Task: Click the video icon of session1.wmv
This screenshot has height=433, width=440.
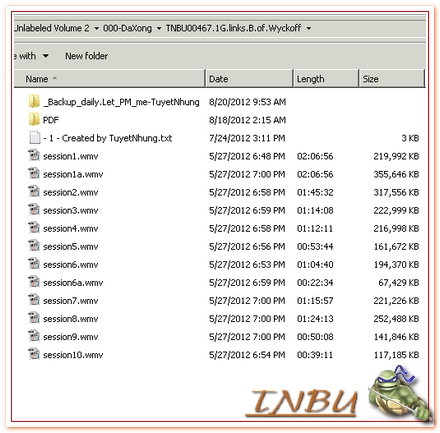Action: [x=34, y=156]
